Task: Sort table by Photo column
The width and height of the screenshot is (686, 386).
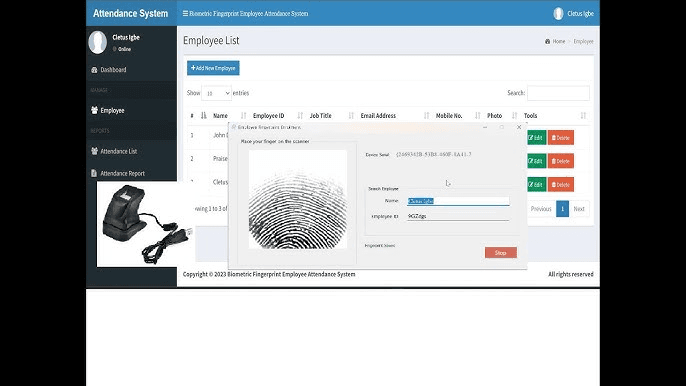Action: (x=502, y=116)
